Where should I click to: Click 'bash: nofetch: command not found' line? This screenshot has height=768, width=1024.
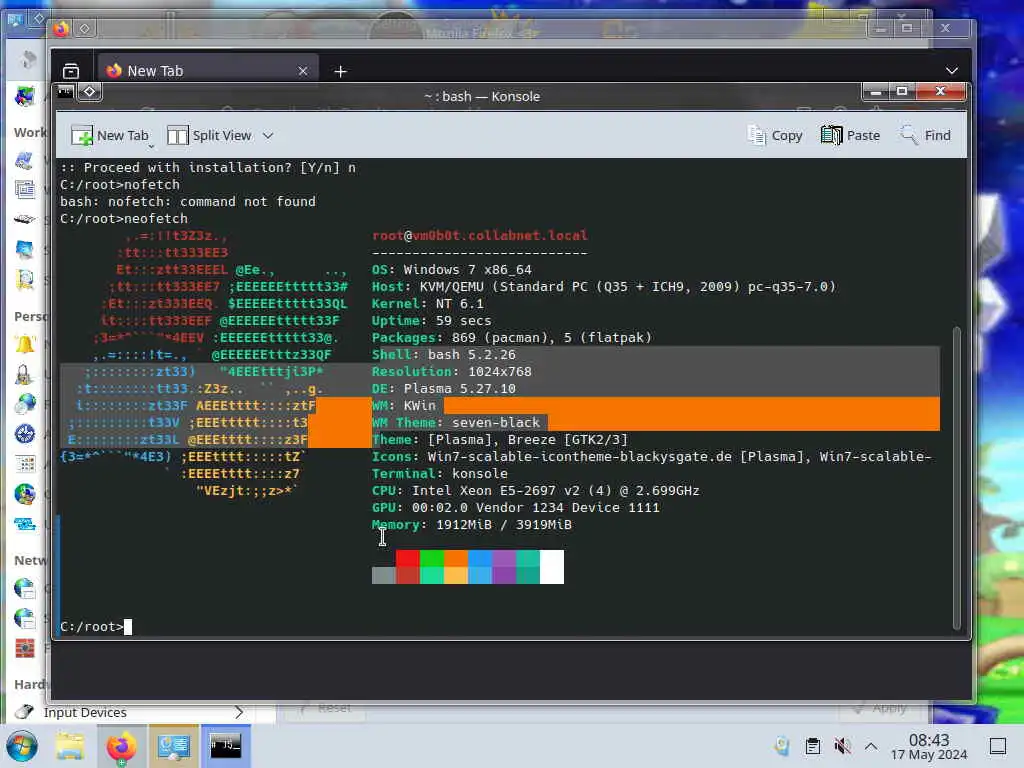tap(188, 202)
